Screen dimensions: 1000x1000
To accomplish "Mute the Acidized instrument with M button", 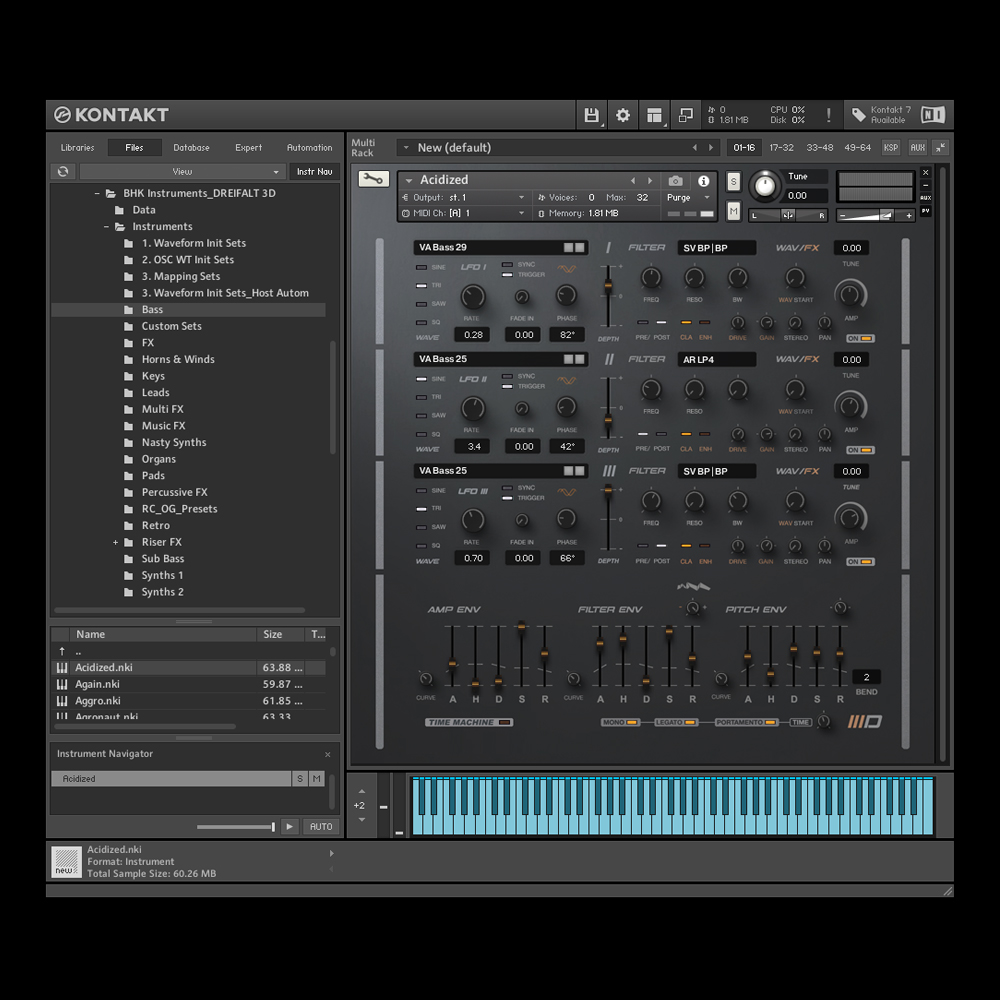I will (734, 212).
